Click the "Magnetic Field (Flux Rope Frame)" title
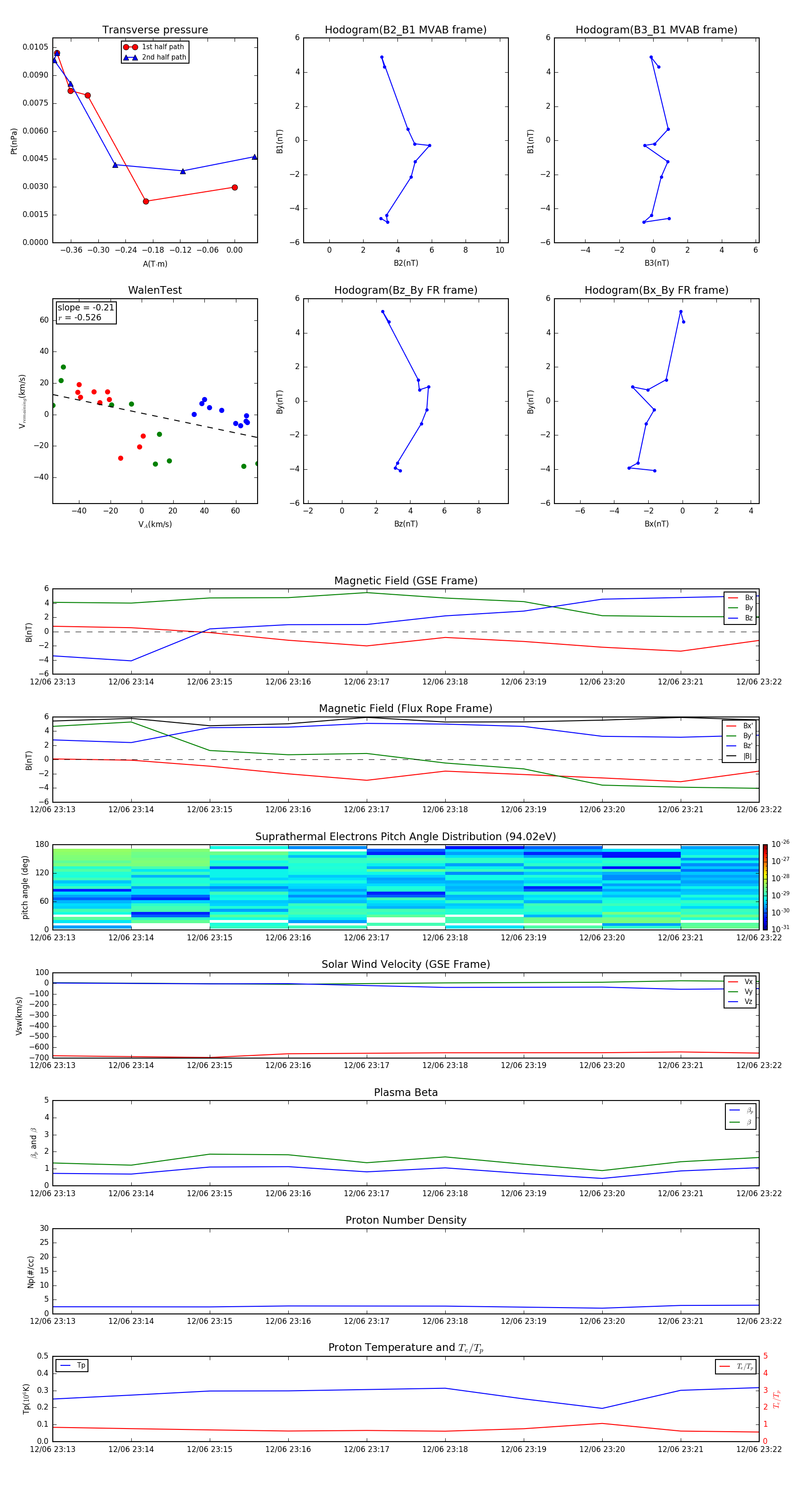 click(406, 709)
